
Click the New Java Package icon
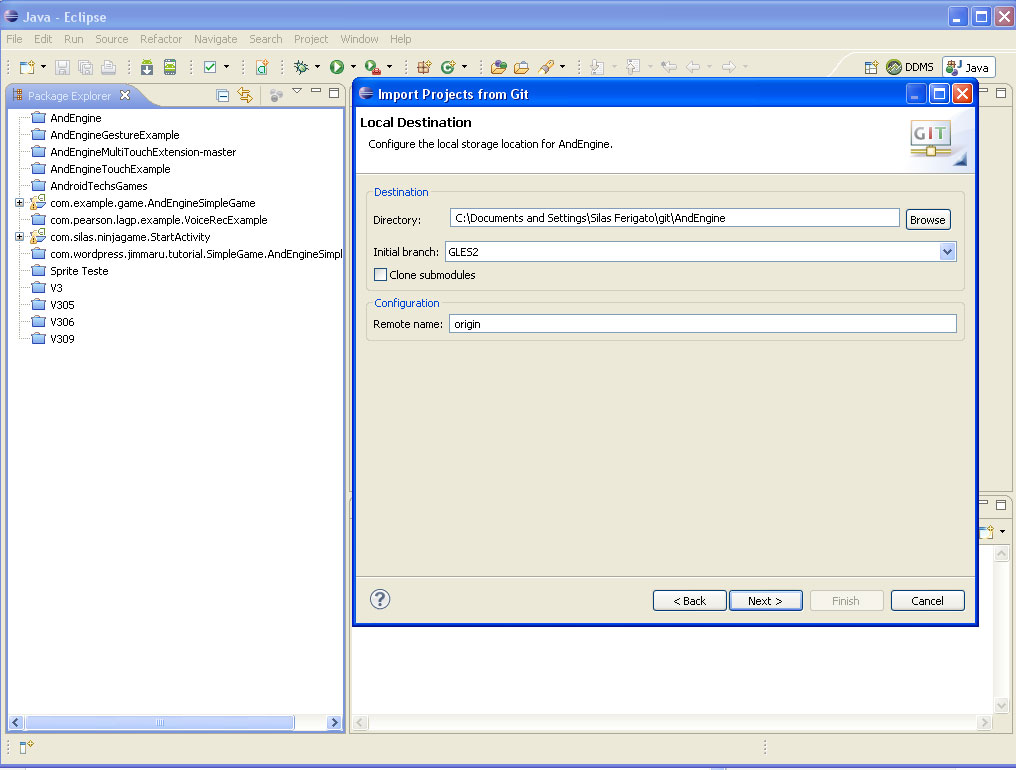[x=424, y=67]
